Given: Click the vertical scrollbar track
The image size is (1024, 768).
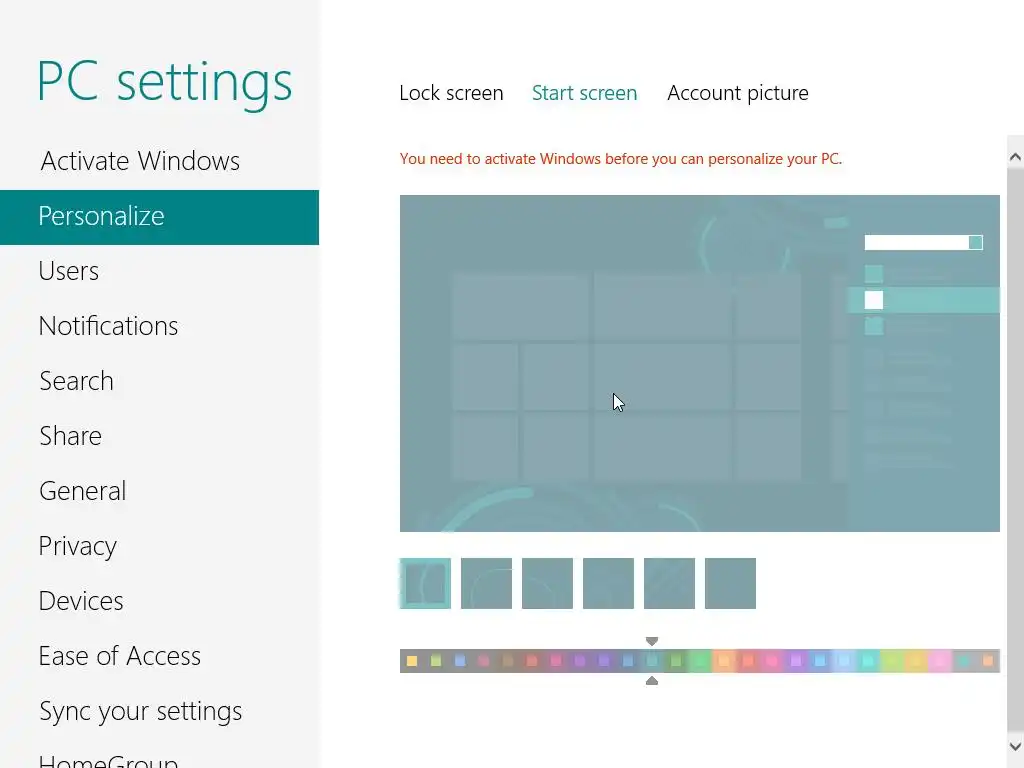Looking at the screenshot, I should [1015, 451].
